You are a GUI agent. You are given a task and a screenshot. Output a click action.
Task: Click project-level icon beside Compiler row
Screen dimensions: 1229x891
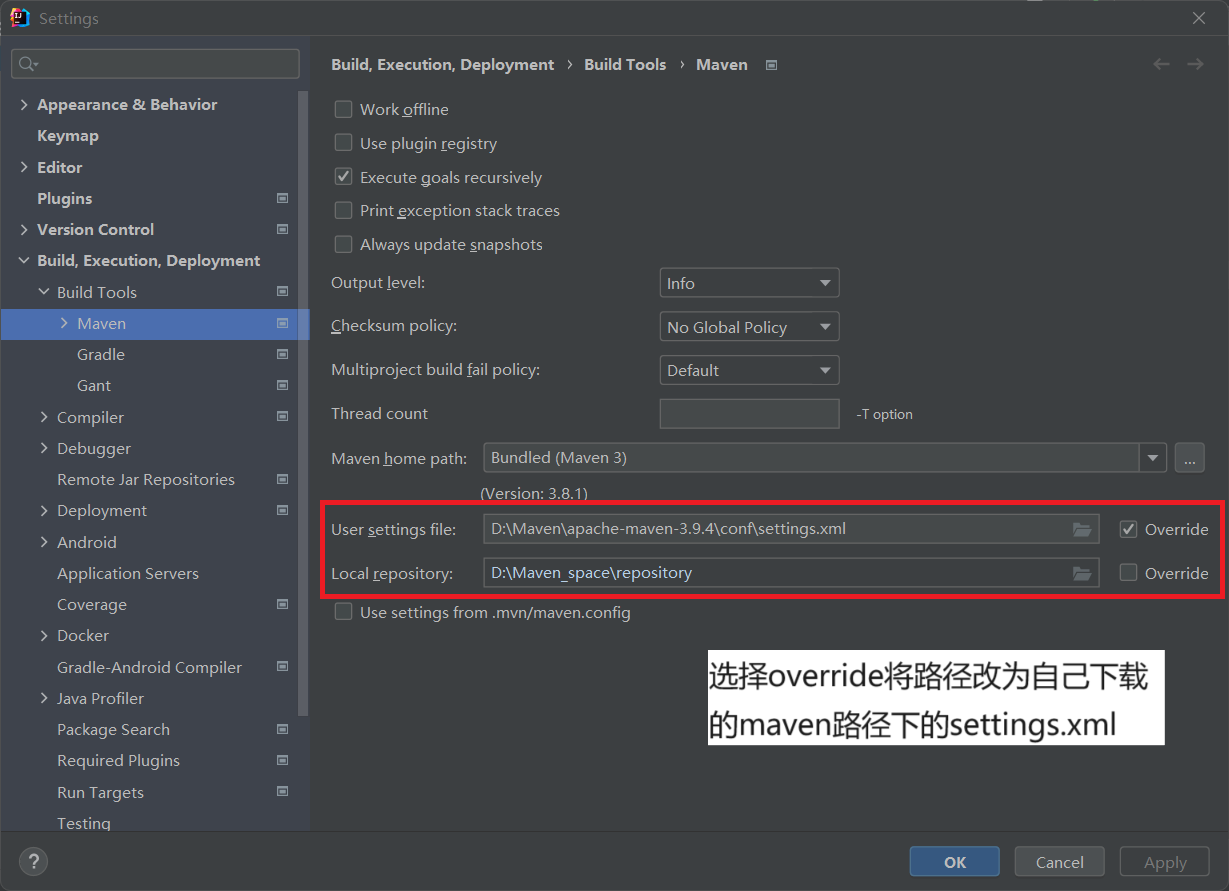282,417
